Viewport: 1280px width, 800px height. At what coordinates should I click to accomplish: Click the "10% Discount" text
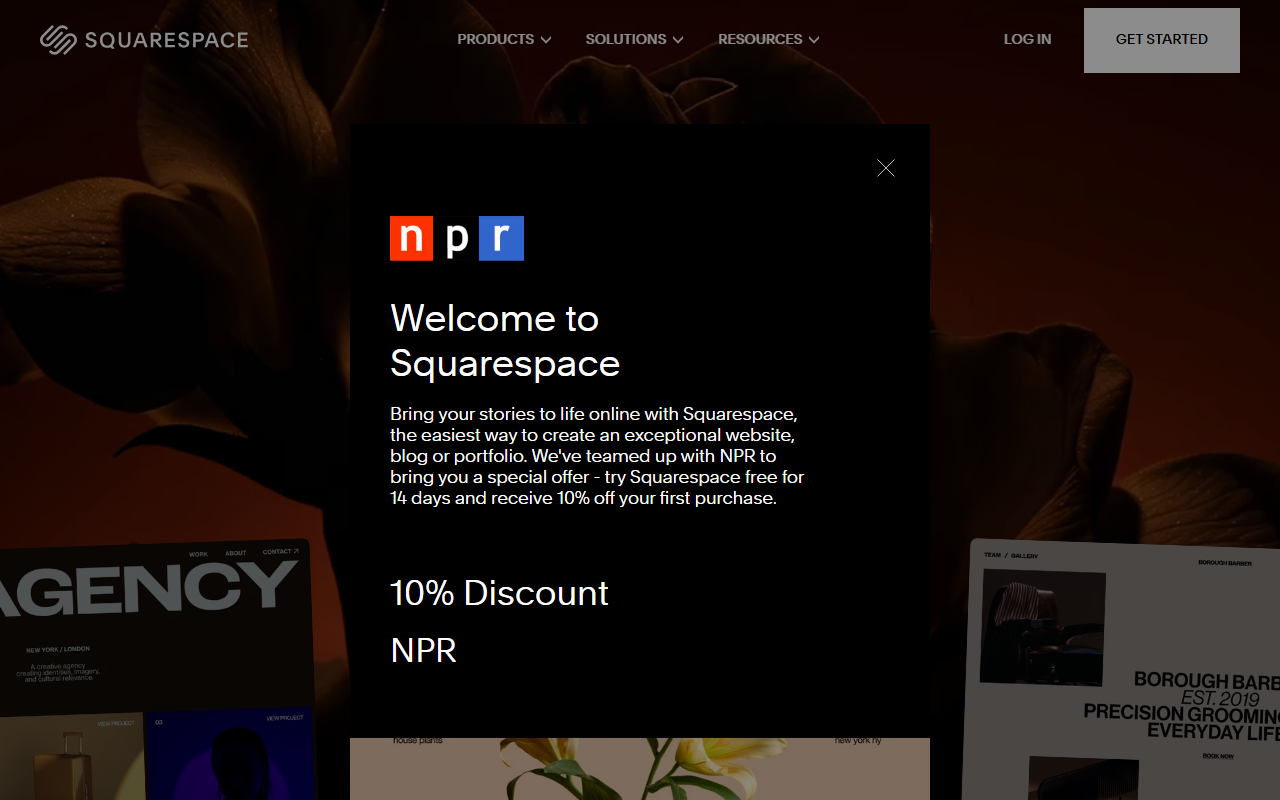pyautogui.click(x=499, y=593)
